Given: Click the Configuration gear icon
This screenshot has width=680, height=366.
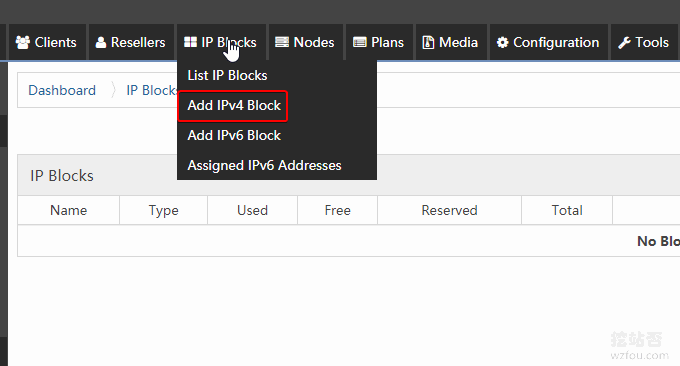Looking at the screenshot, I should [x=503, y=42].
